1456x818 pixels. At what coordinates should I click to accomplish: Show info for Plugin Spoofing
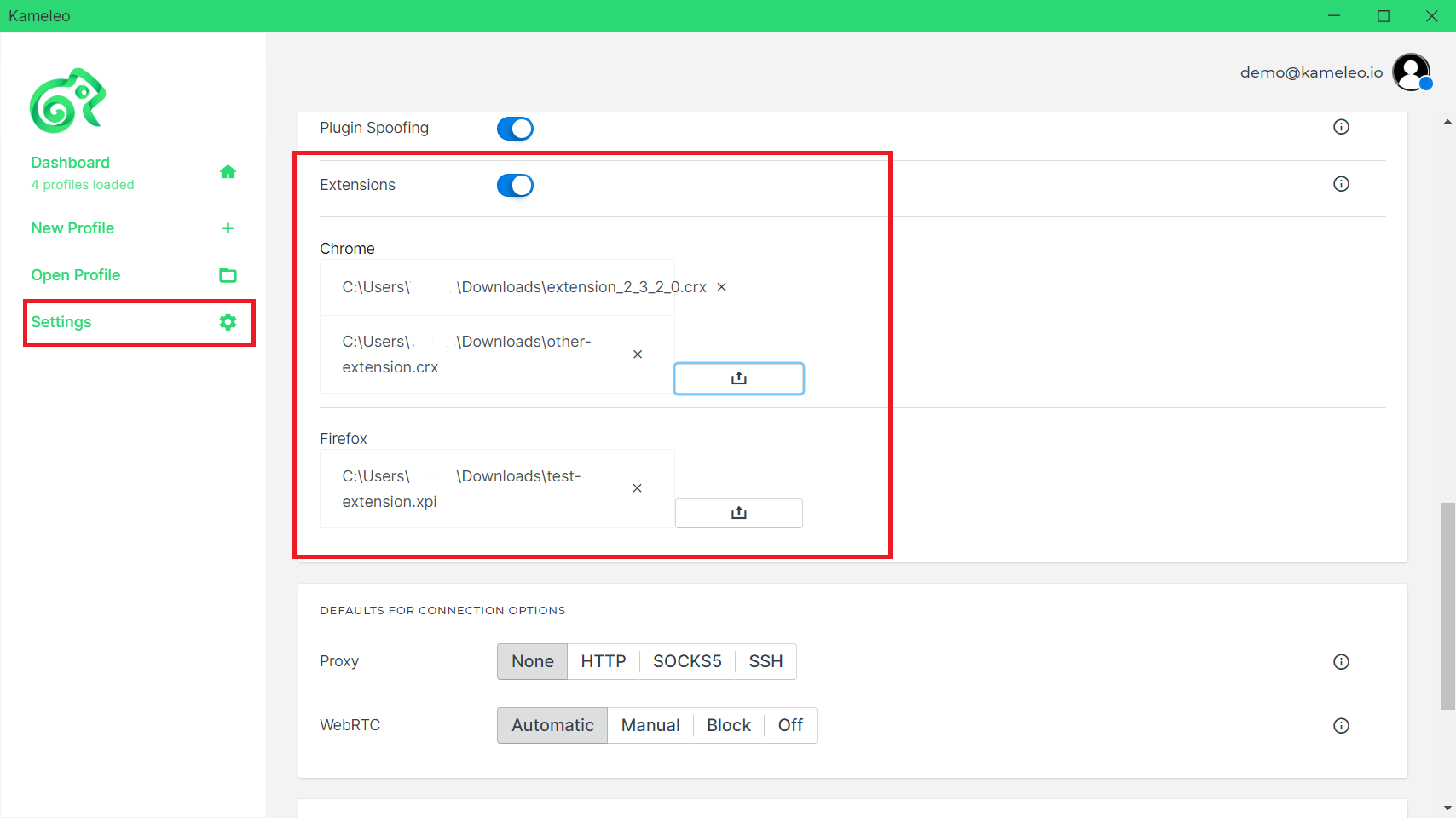(x=1341, y=127)
